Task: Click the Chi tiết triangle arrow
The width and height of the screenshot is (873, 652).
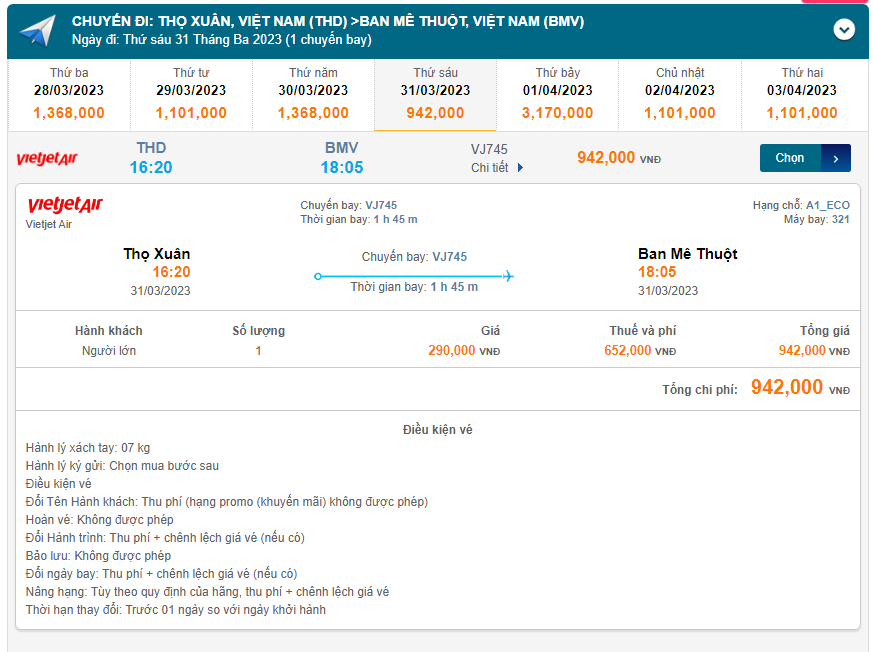Action: click(520, 168)
